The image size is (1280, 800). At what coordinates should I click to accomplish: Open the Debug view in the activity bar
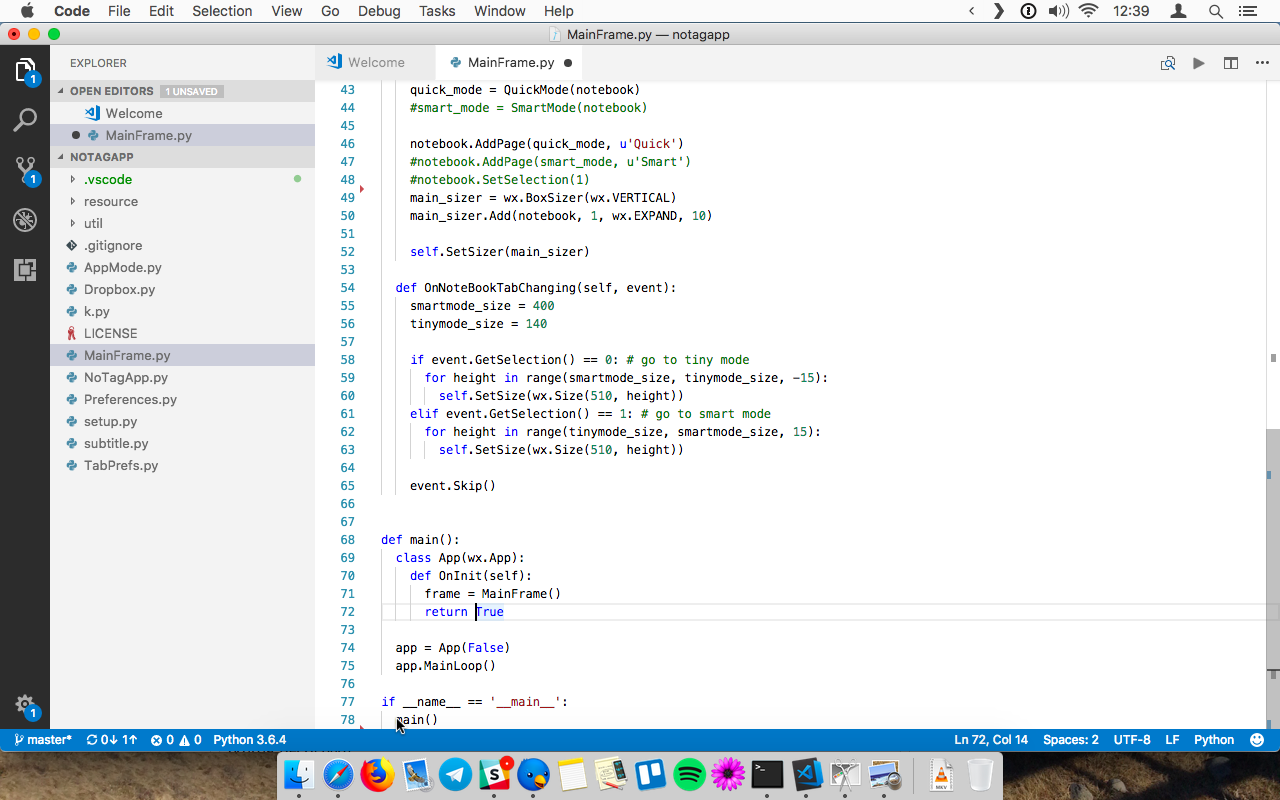tap(24, 220)
